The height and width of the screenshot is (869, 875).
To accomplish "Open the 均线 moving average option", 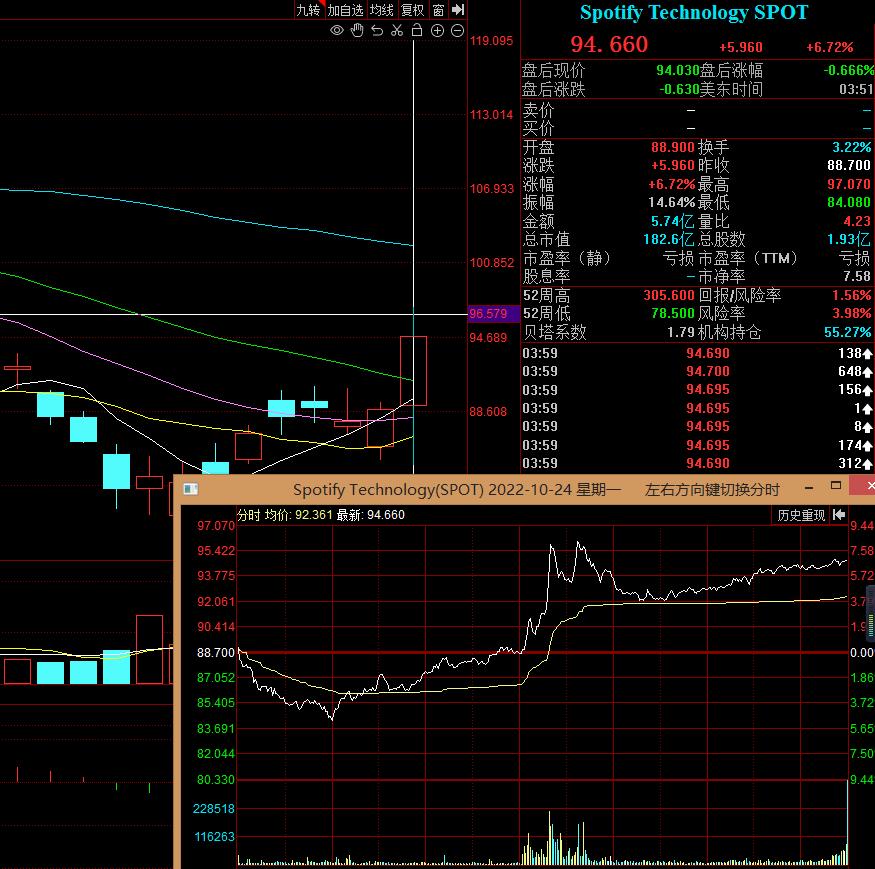I will [x=382, y=10].
